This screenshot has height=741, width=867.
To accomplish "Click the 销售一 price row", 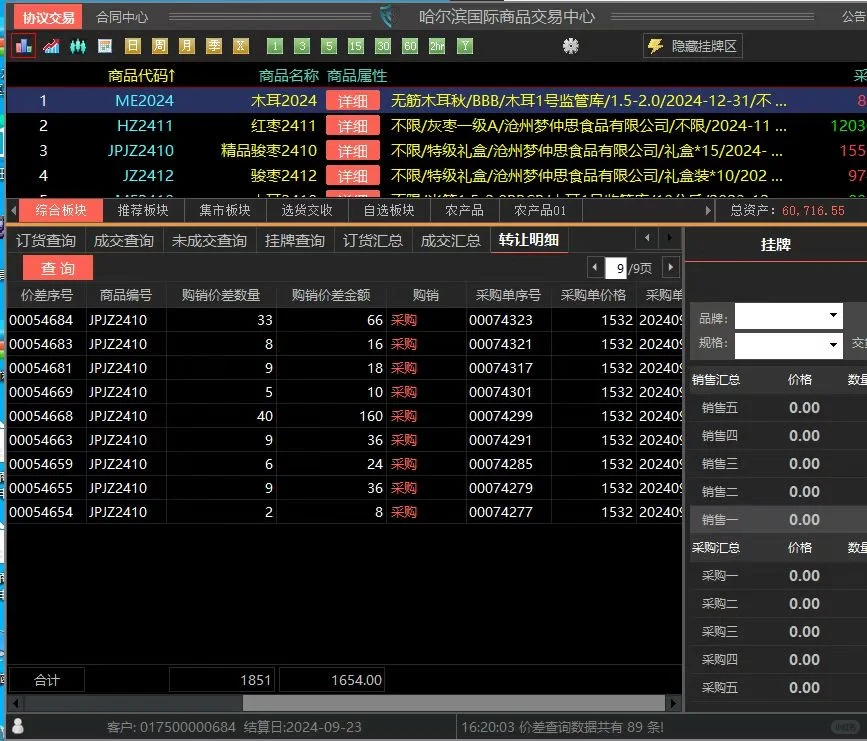I will pos(779,519).
